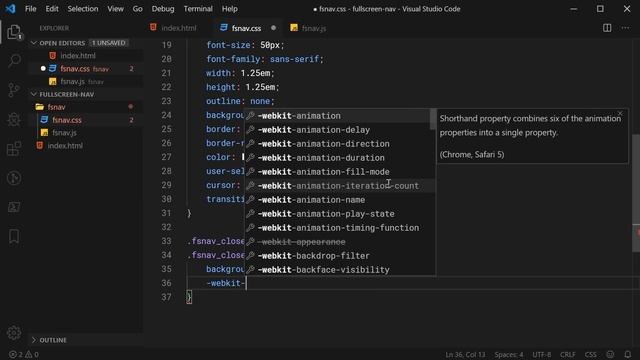Click the suggestion list scrollbar thumb
The width and height of the screenshot is (640, 360).
[433, 119]
